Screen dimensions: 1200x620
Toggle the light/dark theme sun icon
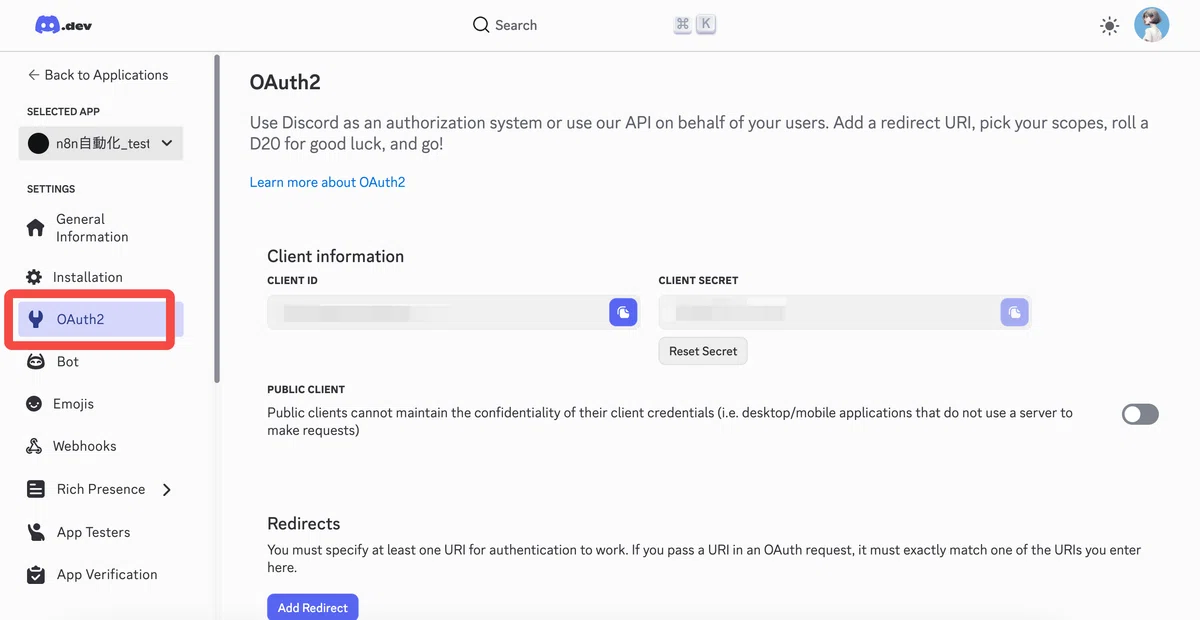coord(1109,26)
